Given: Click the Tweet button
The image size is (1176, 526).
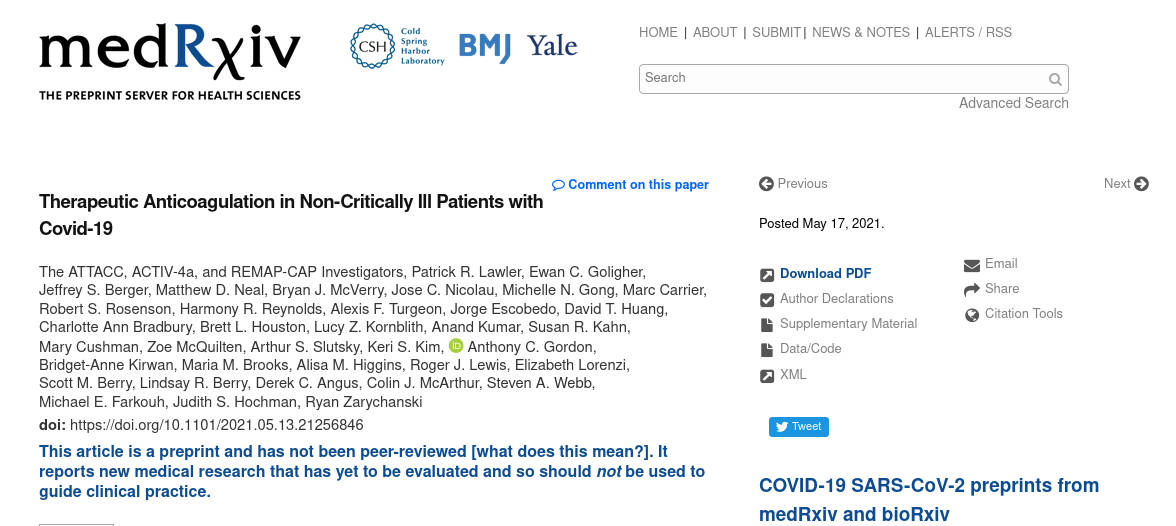Looking at the screenshot, I should 798,427.
